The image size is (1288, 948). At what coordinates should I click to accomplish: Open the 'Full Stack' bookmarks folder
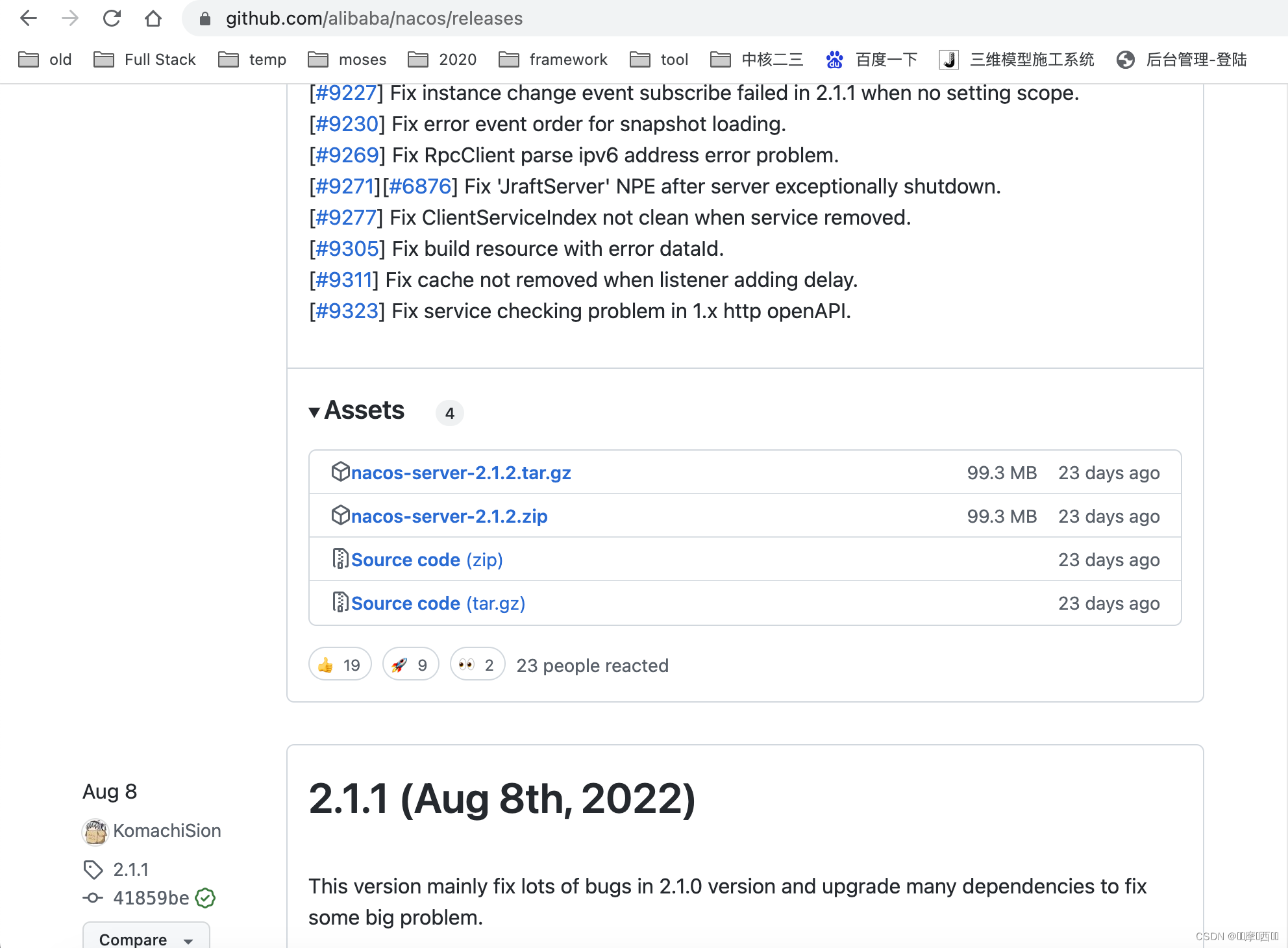point(144,60)
